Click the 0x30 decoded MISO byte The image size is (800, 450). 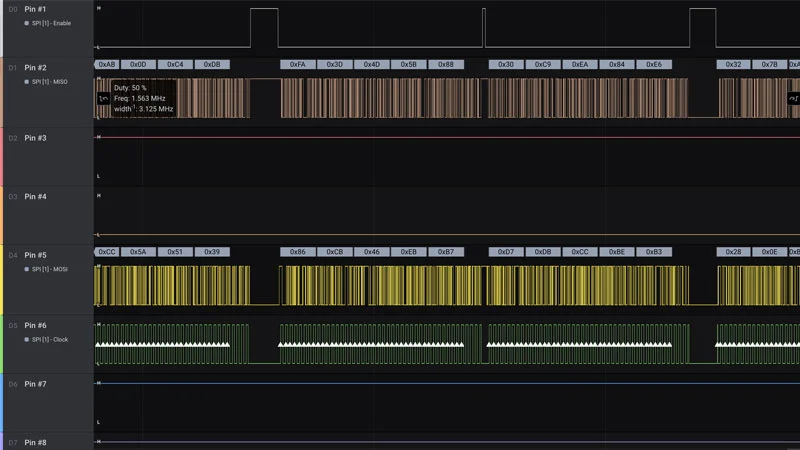click(x=506, y=64)
